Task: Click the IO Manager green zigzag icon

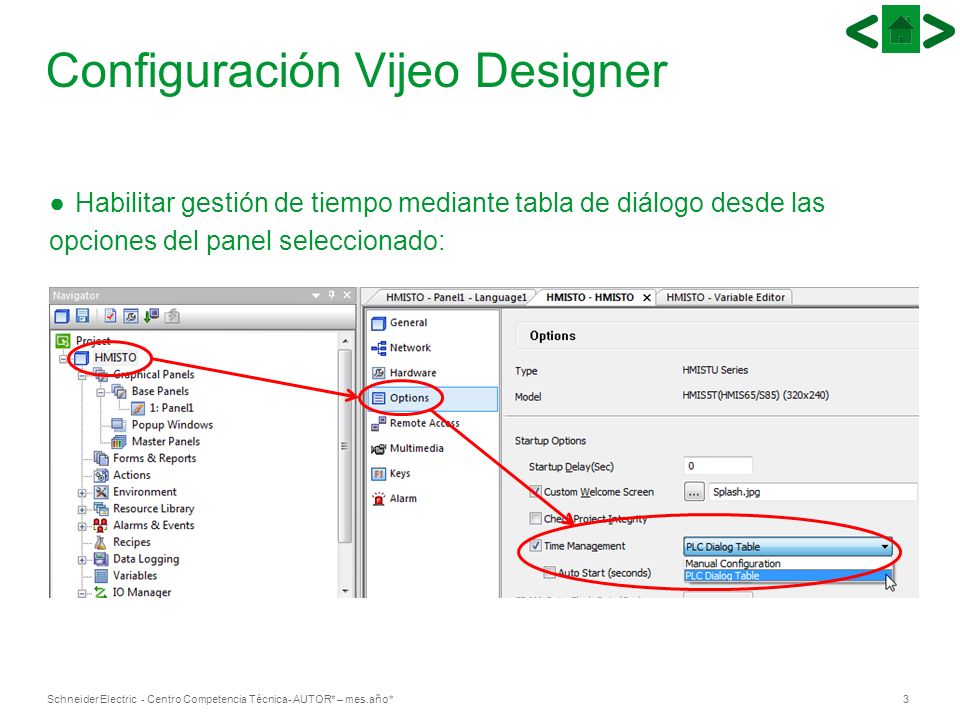Action: tap(101, 592)
